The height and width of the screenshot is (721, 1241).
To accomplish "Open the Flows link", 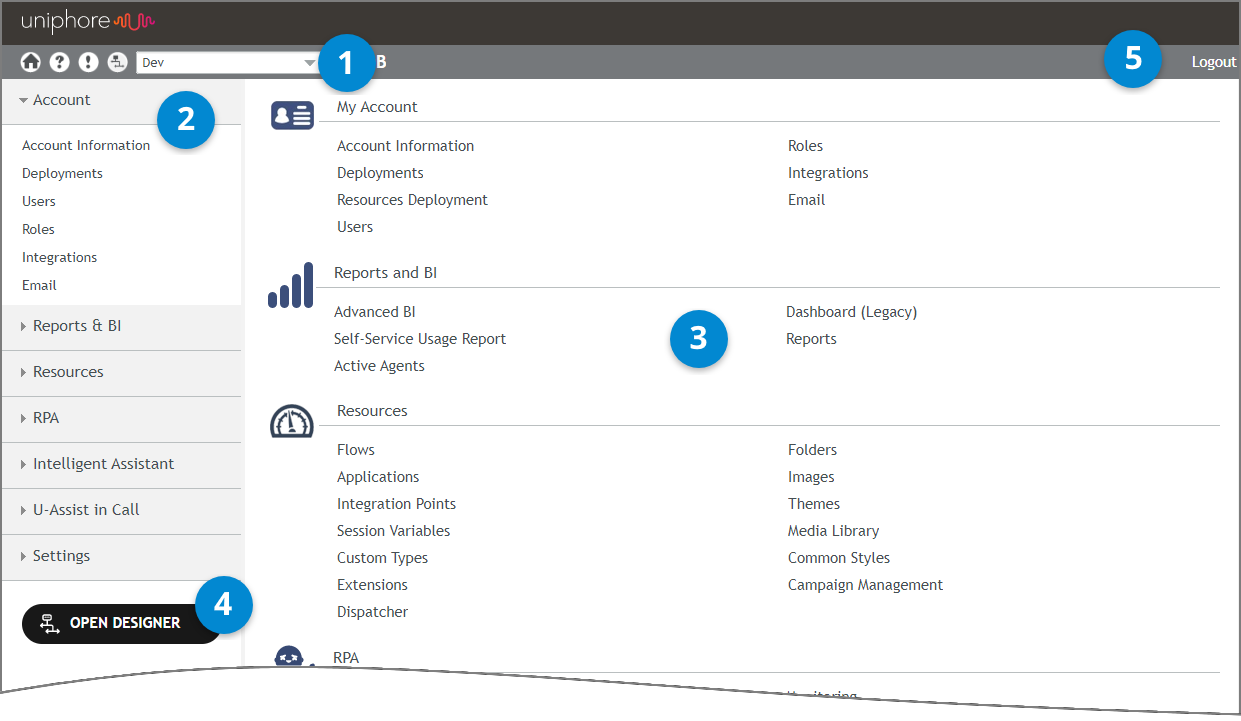I will click(355, 450).
